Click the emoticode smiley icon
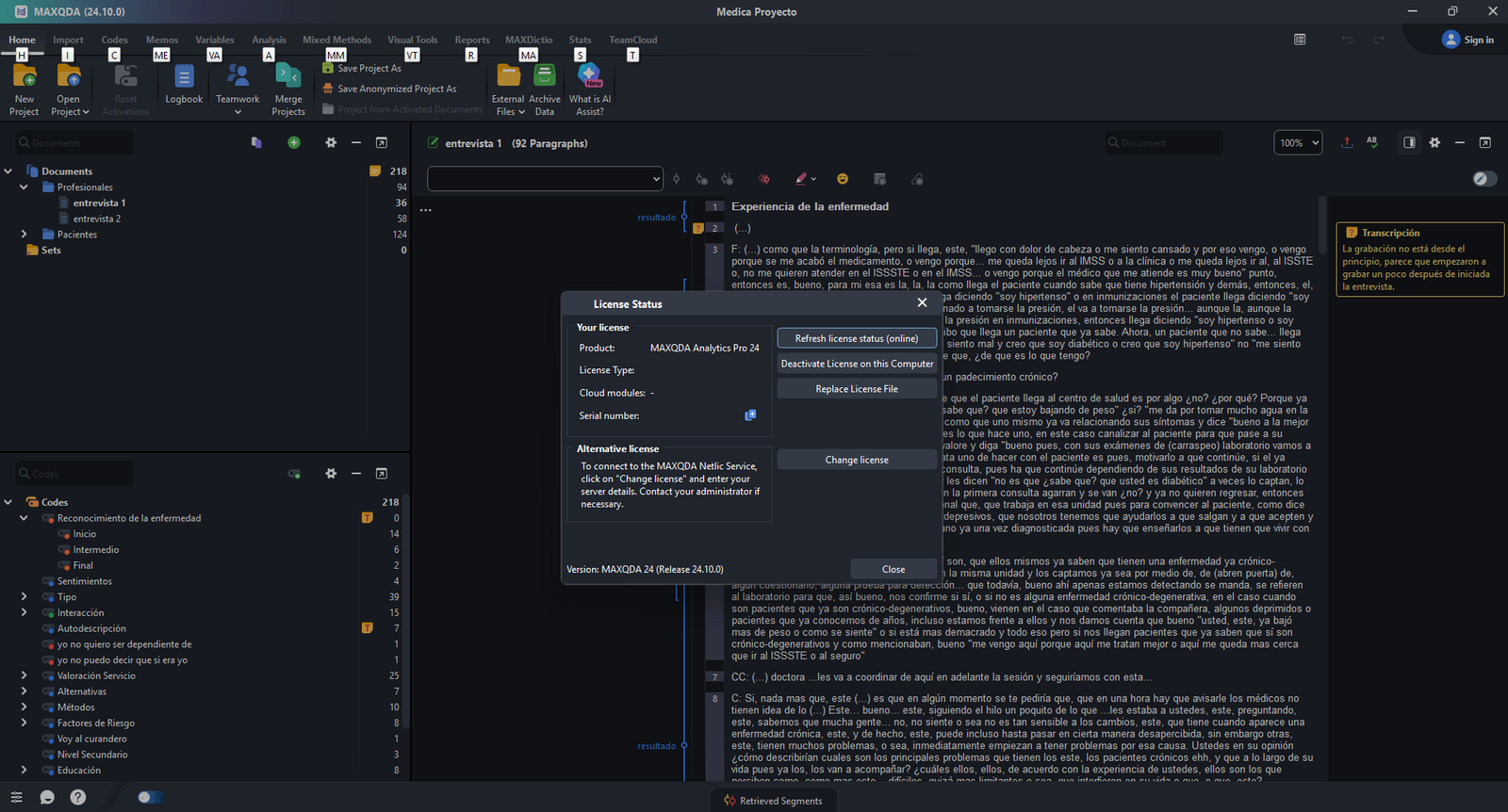 coord(843,179)
